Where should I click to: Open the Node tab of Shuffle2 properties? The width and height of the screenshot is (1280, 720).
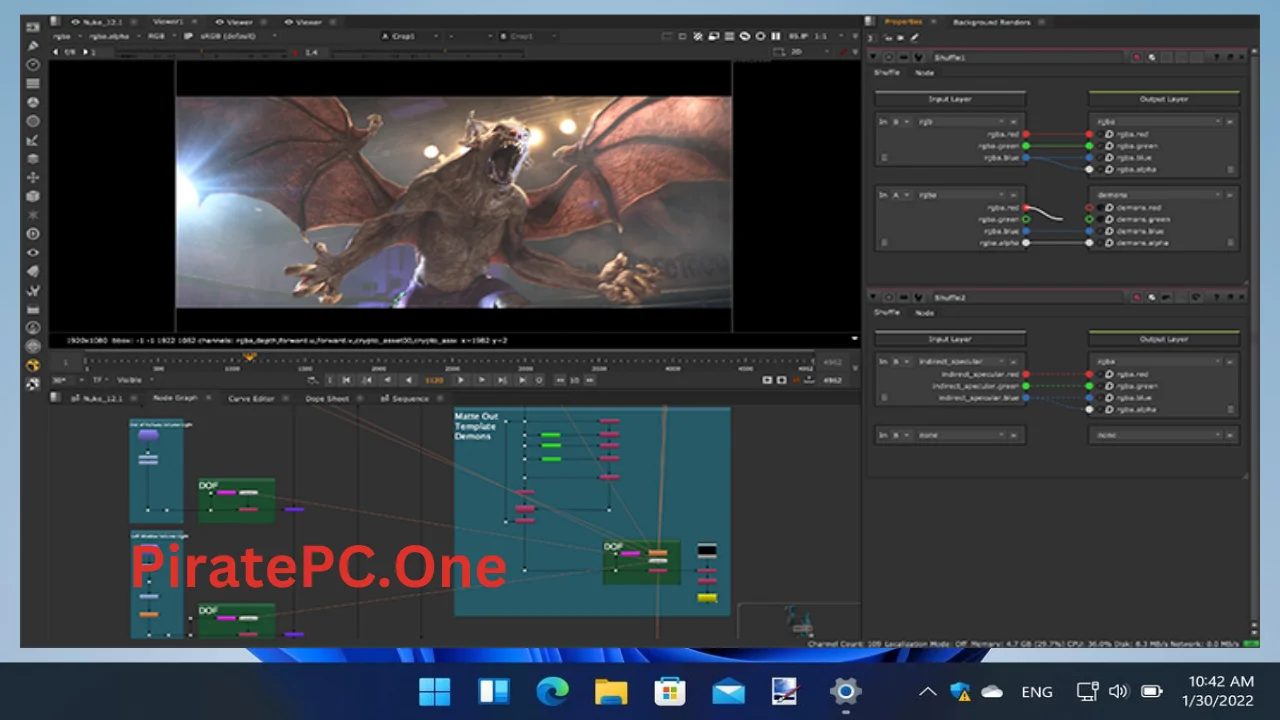925,313
